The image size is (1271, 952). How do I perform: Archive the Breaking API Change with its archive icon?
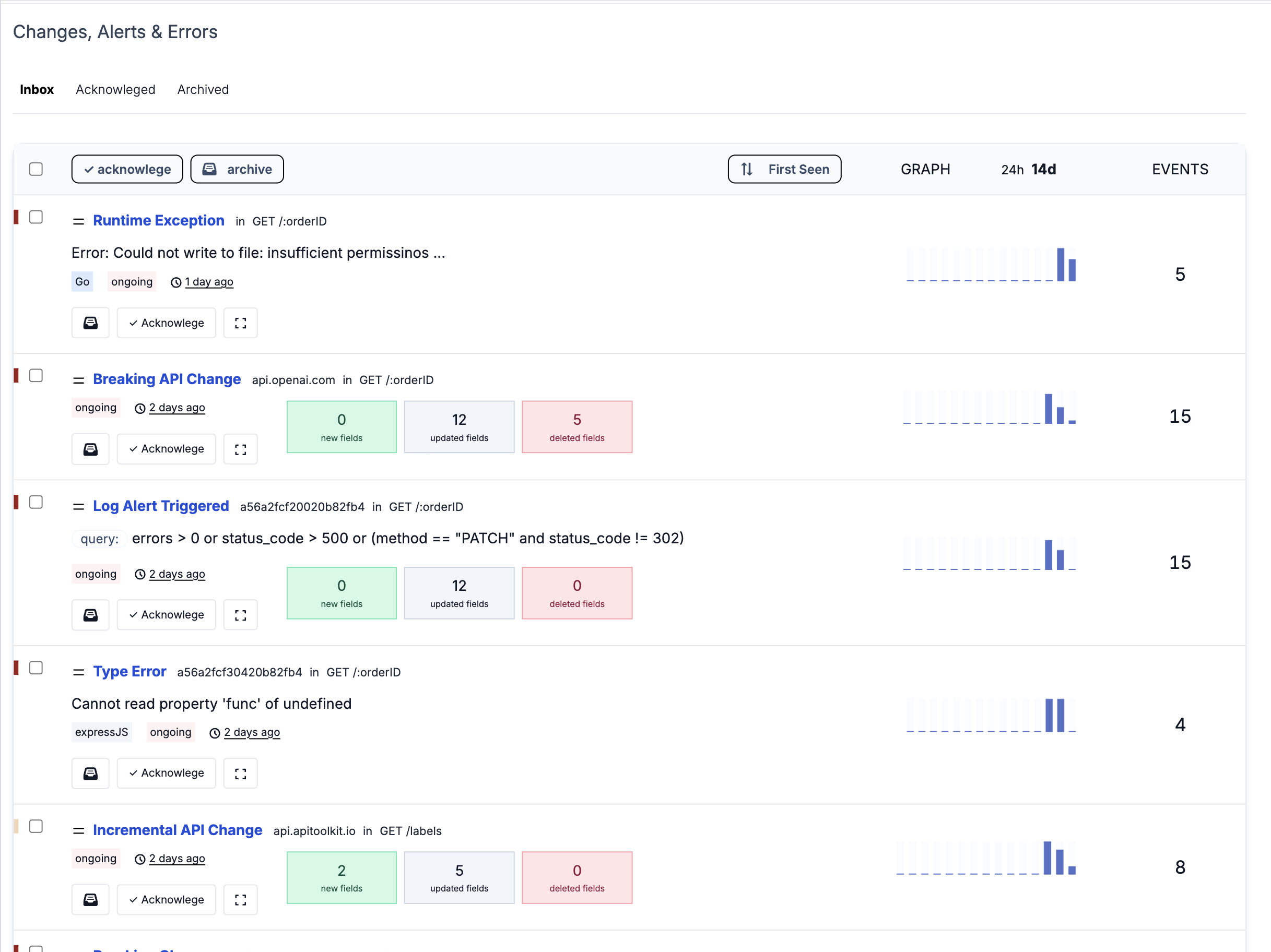(x=90, y=448)
